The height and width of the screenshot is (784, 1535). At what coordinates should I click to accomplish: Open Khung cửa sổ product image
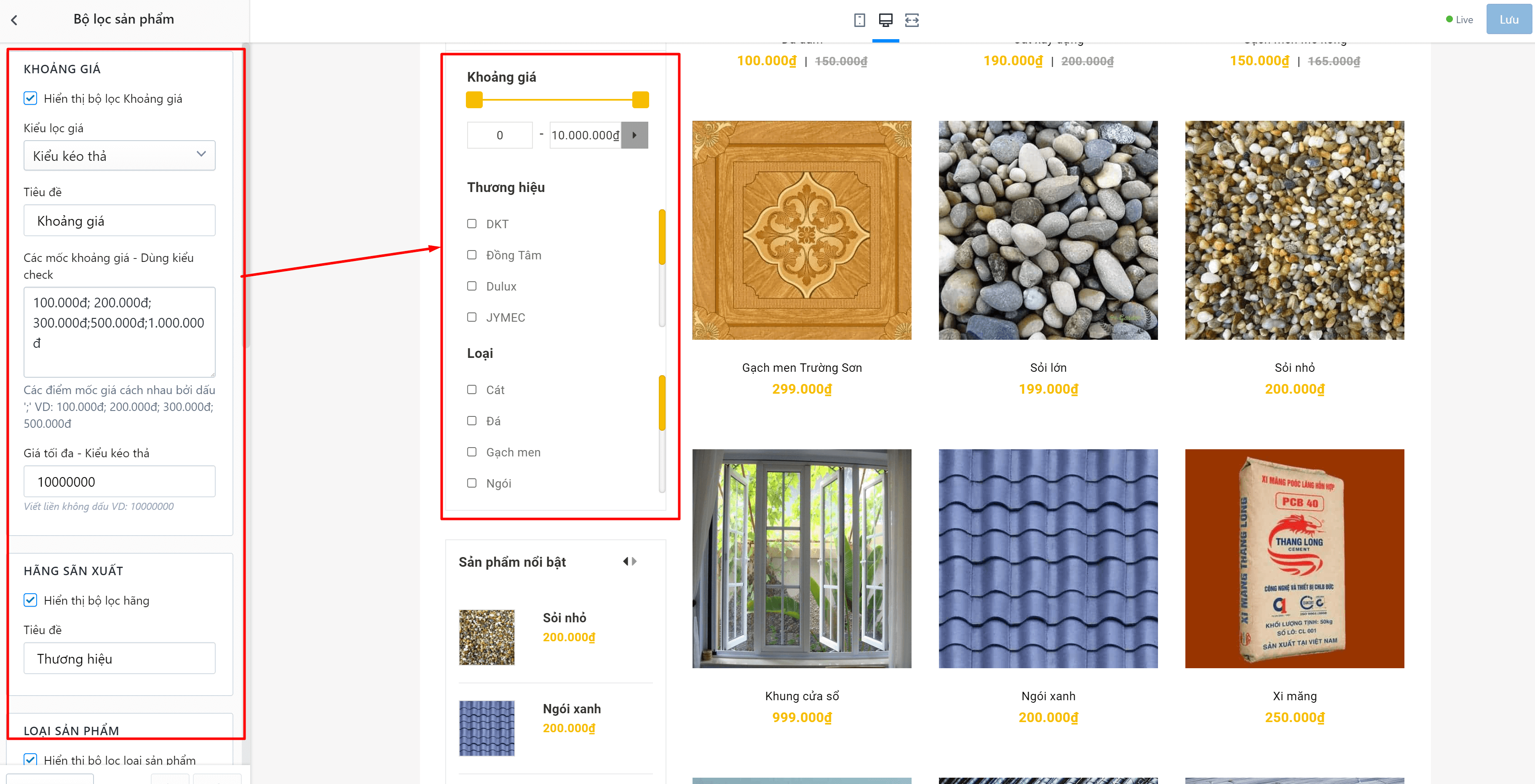802,559
